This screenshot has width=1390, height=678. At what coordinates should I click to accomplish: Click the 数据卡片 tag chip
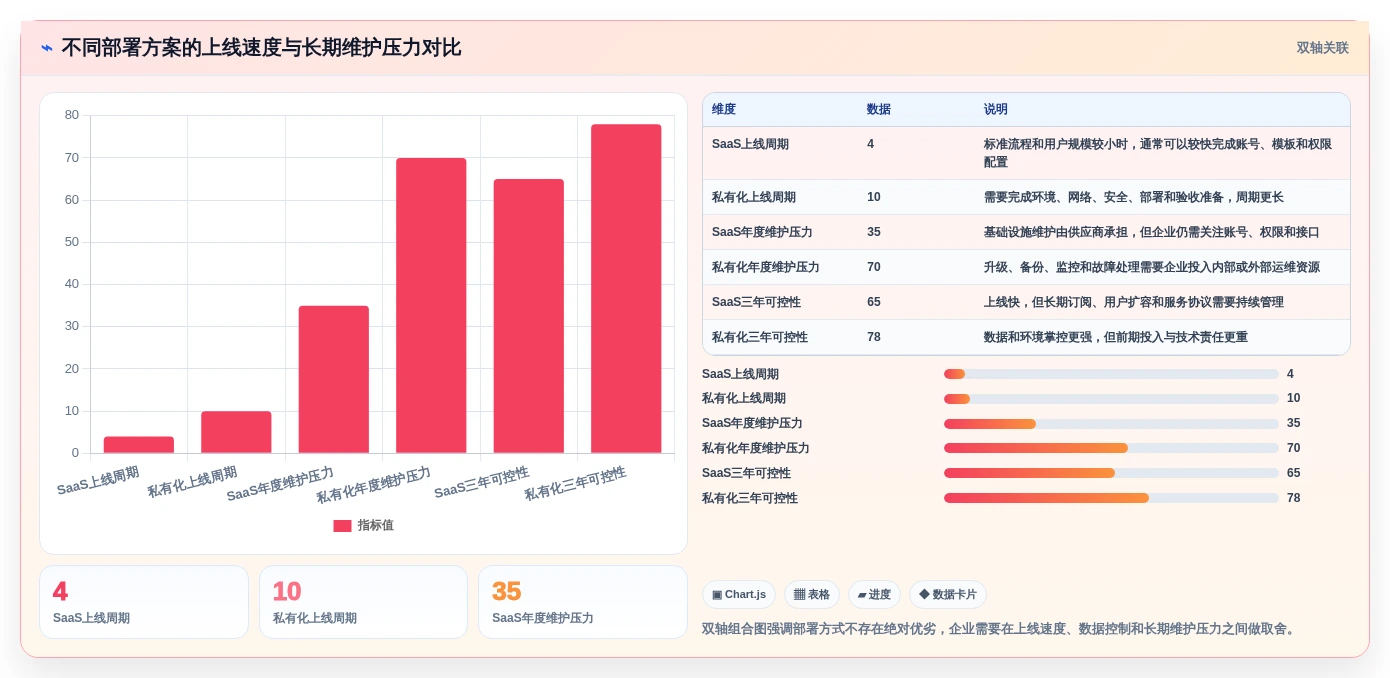(948, 595)
